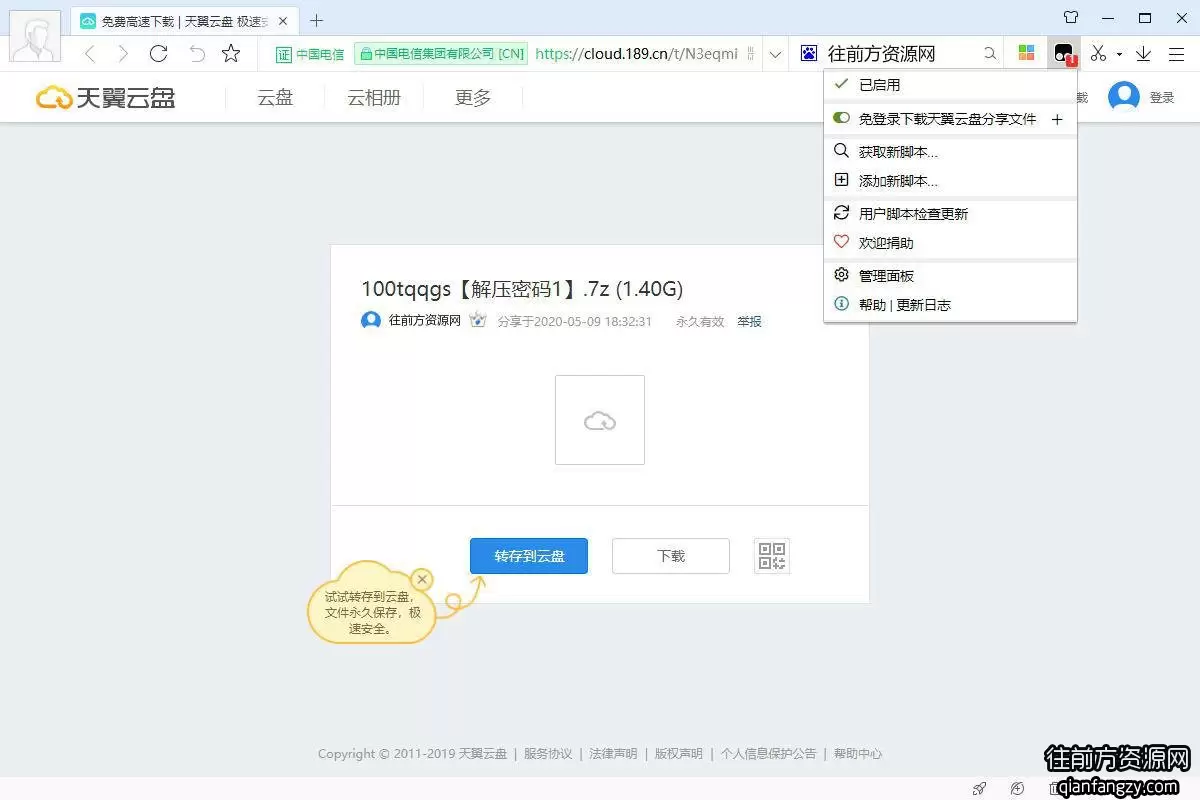Go forward to the next page
The width and height of the screenshot is (1200, 800).
coord(123,54)
